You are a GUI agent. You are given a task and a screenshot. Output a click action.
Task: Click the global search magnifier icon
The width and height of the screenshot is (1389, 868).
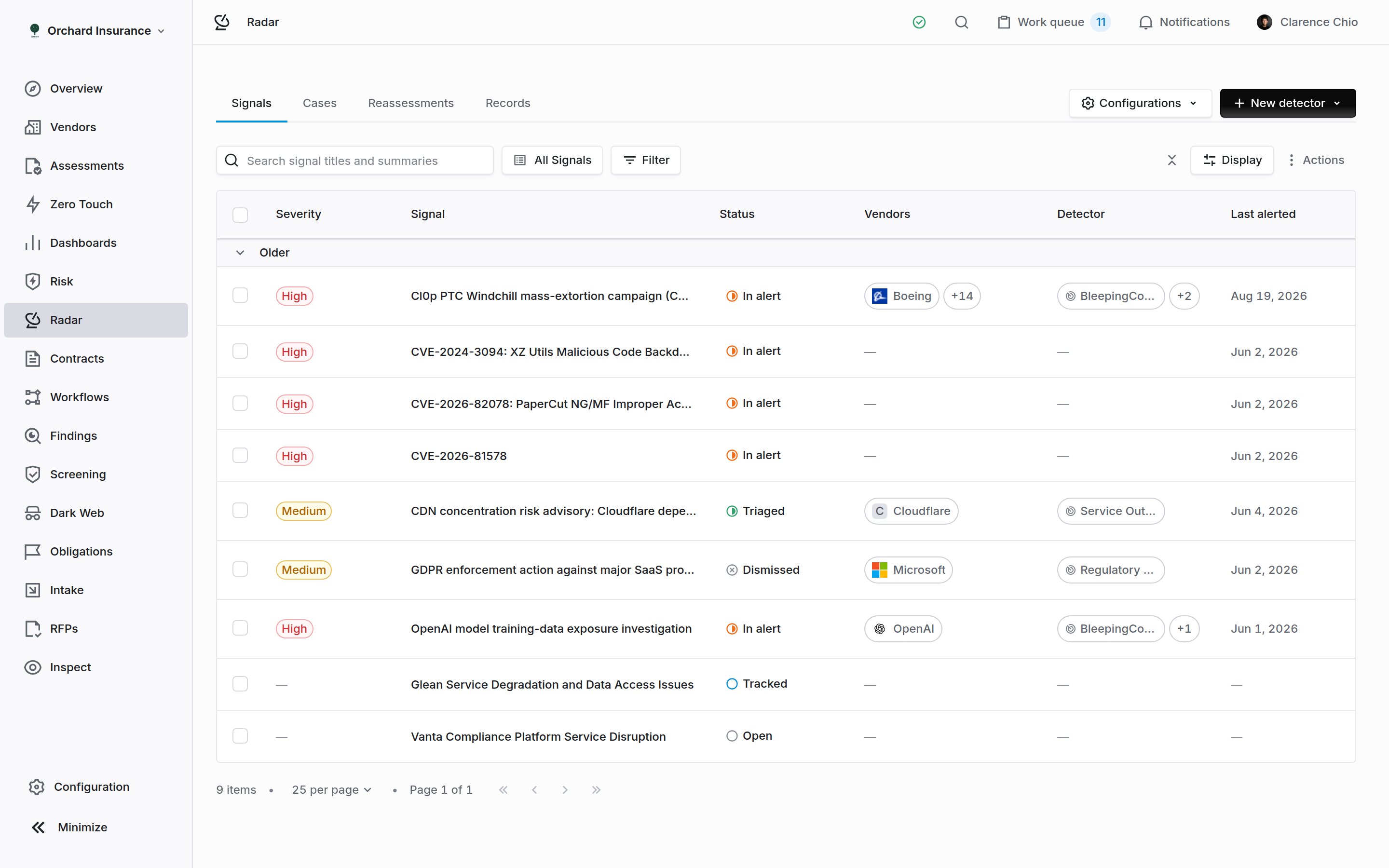[x=961, y=22]
